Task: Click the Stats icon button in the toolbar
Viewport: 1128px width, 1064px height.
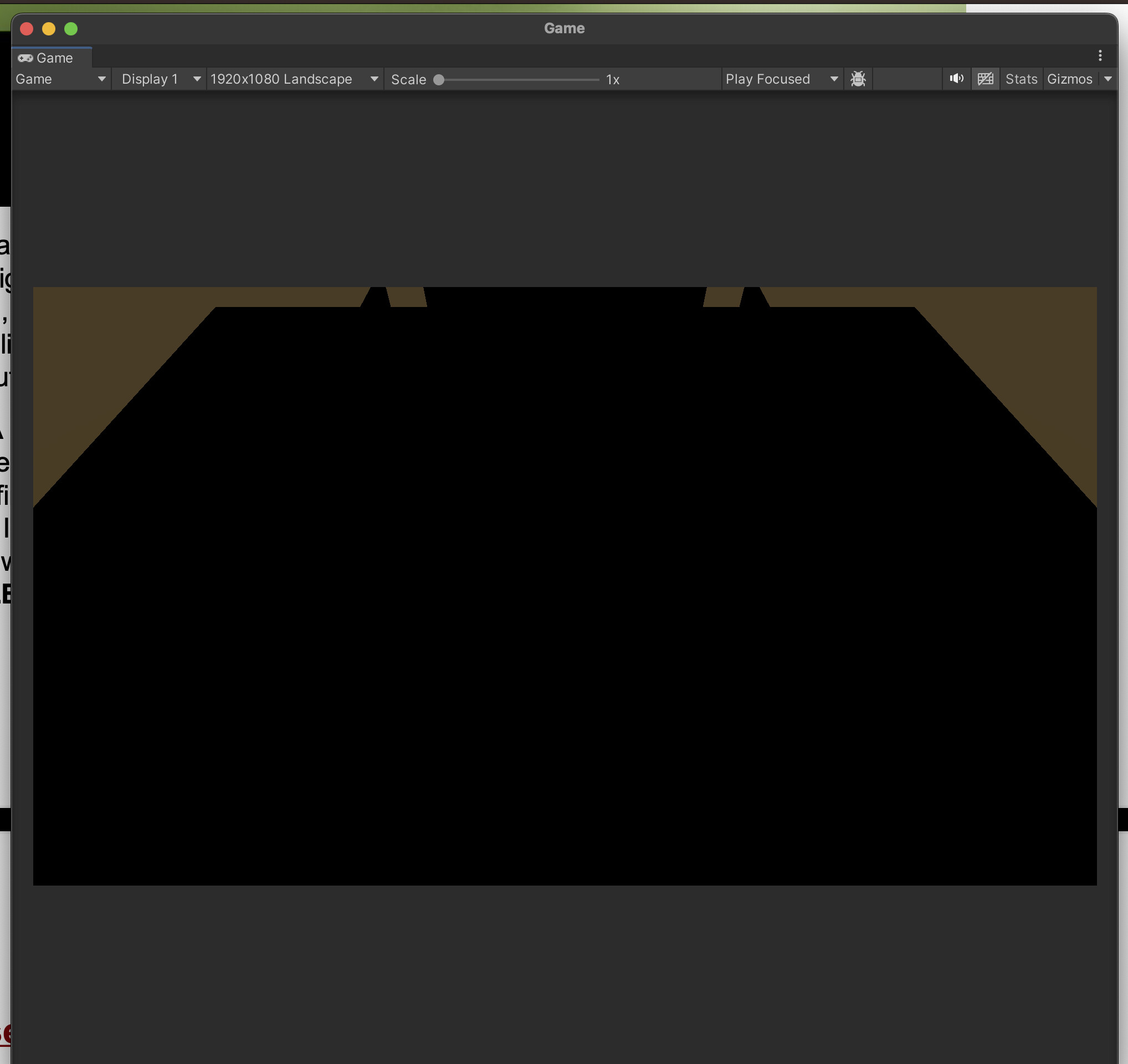Action: (x=1021, y=79)
